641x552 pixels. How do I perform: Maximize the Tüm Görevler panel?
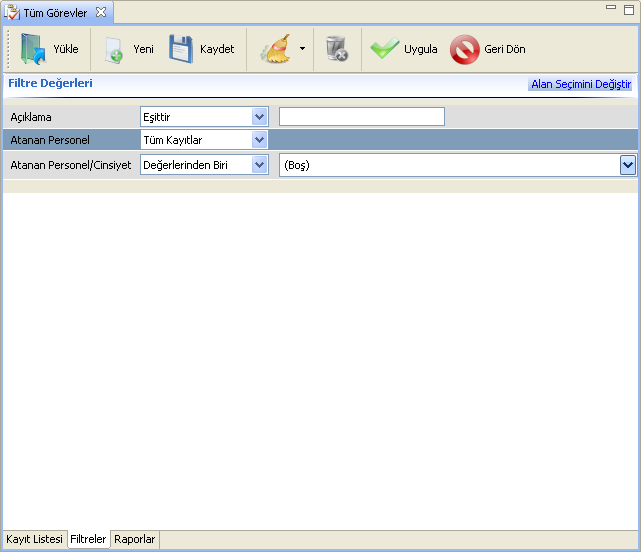pos(628,8)
